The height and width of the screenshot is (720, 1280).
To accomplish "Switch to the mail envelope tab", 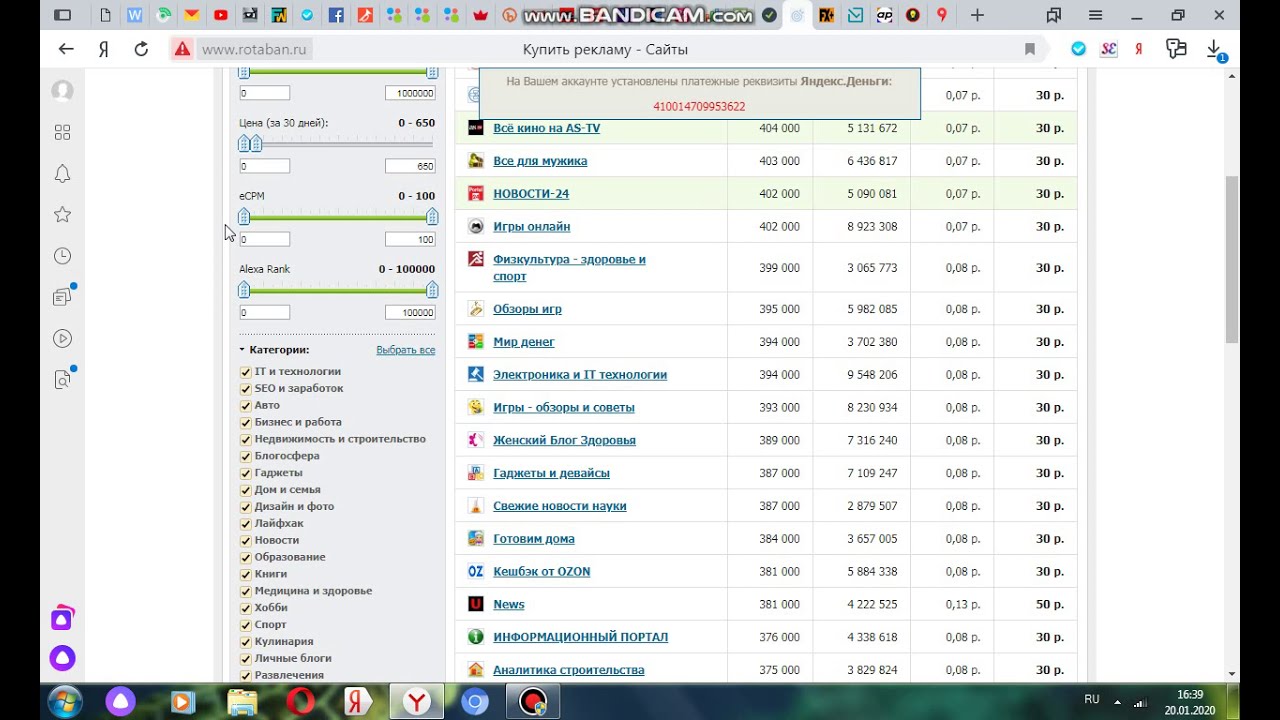I will pos(191,15).
